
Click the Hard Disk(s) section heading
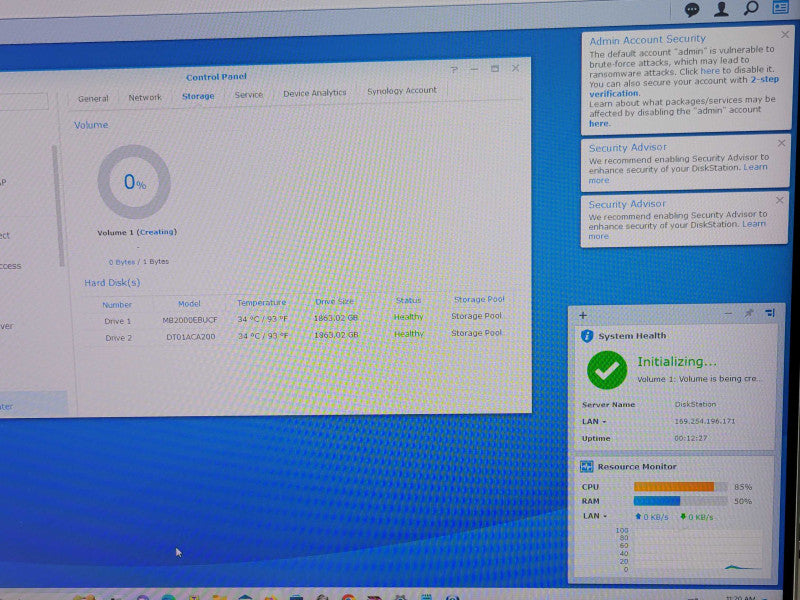click(x=112, y=283)
